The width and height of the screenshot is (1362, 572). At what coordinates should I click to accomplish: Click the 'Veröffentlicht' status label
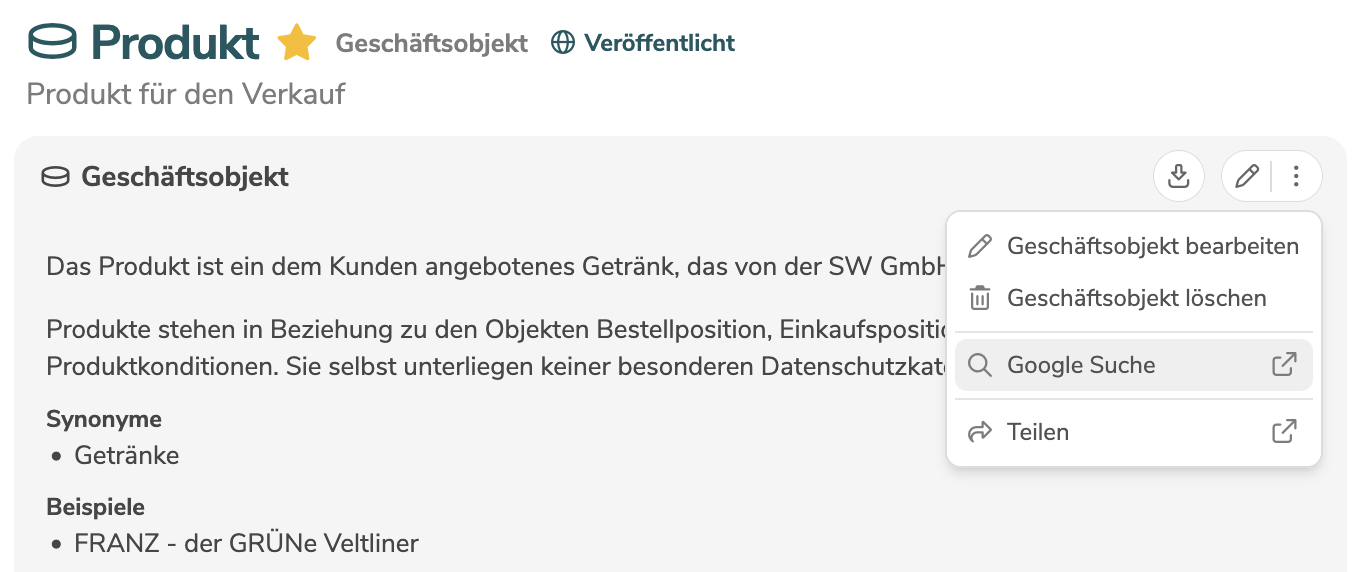point(659,43)
